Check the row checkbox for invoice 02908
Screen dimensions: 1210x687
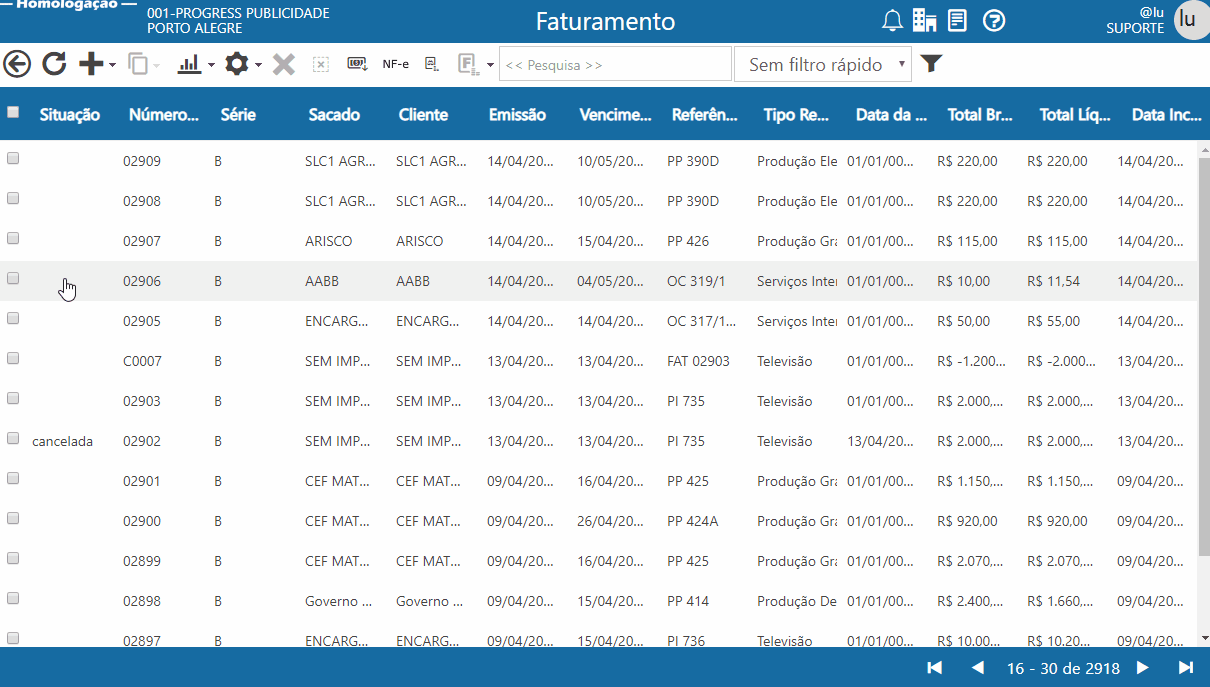[13, 198]
